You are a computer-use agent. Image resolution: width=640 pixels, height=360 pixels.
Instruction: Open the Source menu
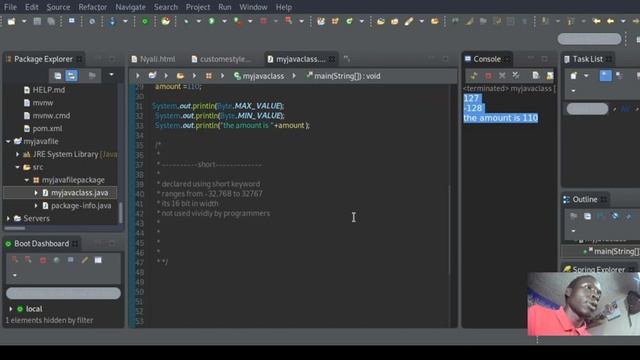pyautogui.click(x=58, y=7)
